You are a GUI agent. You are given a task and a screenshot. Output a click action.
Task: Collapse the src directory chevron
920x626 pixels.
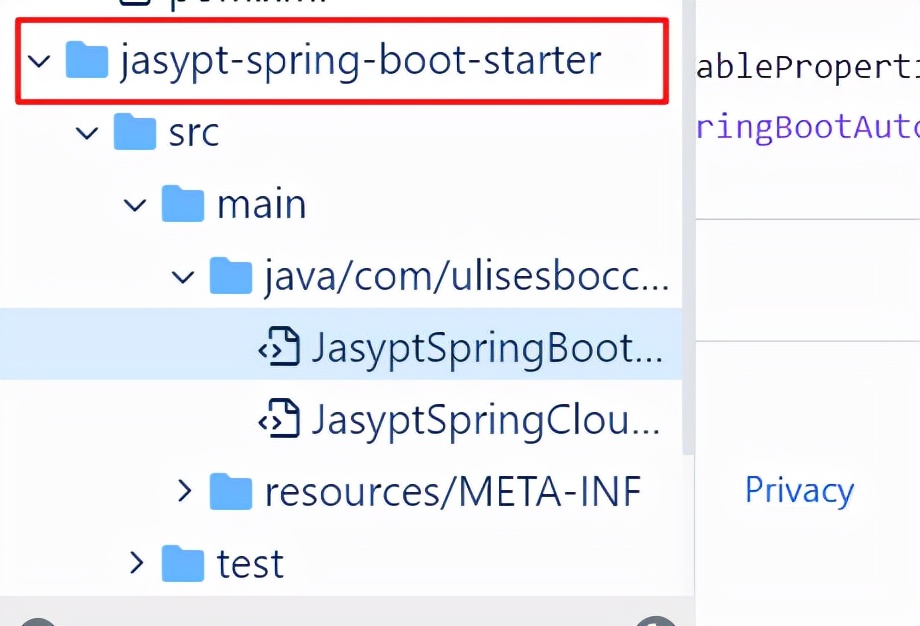tap(88, 132)
